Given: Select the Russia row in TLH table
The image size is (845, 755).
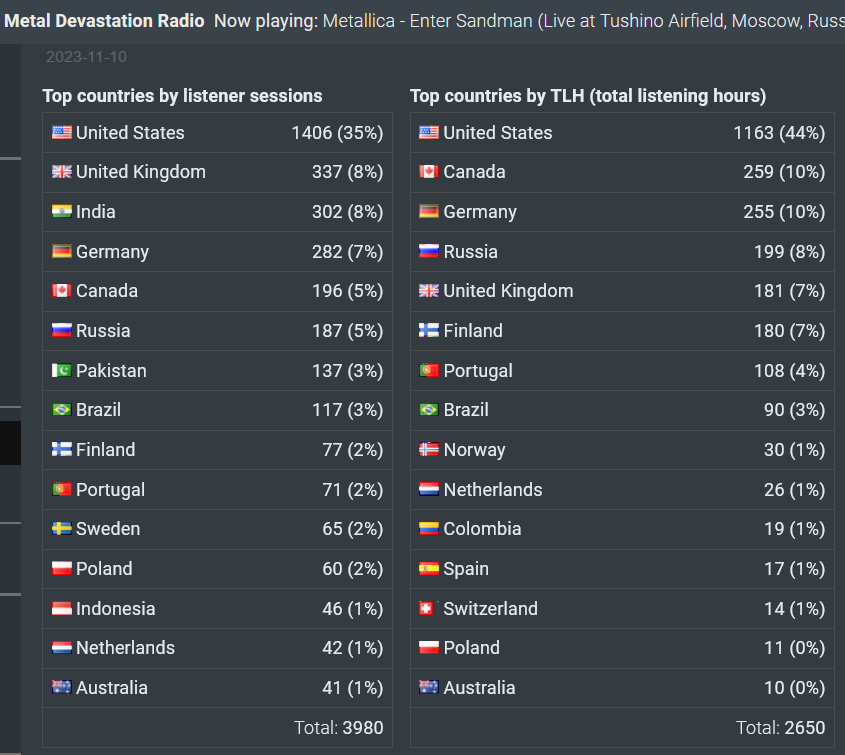Looking at the screenshot, I should tap(622, 251).
